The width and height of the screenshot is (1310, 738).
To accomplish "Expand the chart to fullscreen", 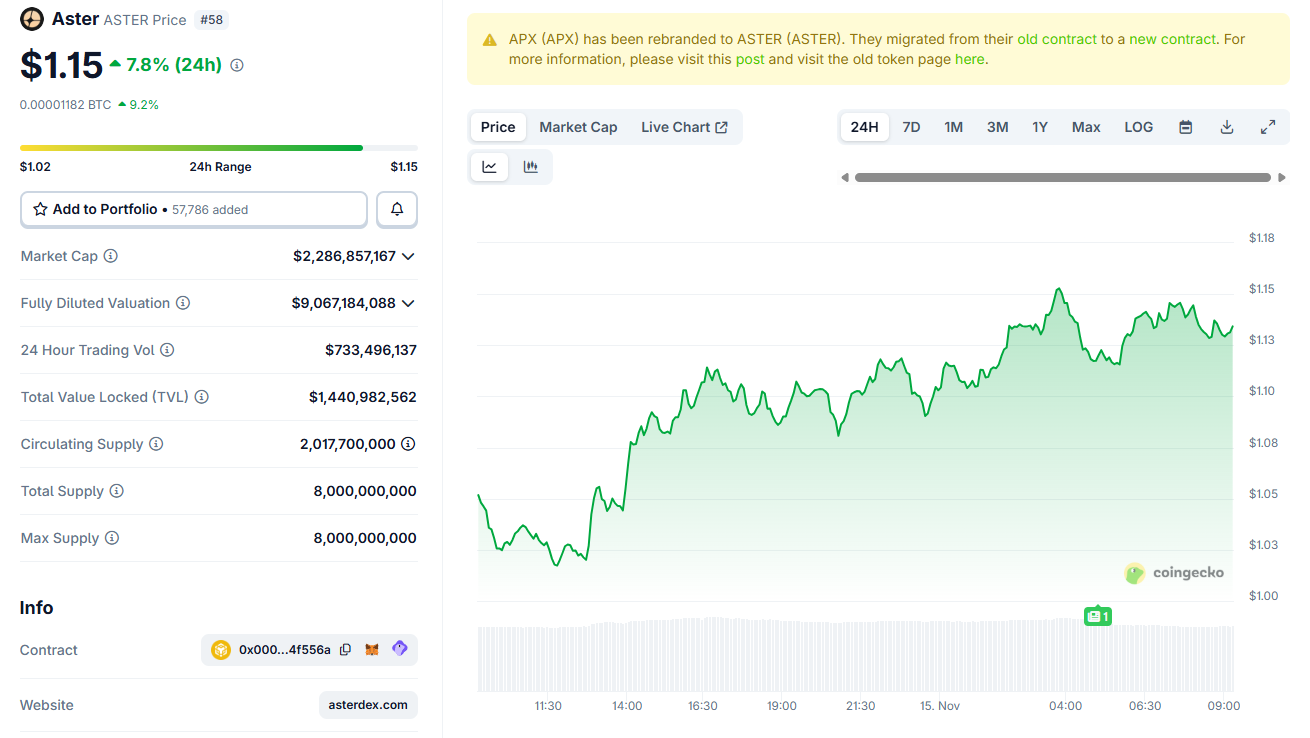I will coord(1268,127).
